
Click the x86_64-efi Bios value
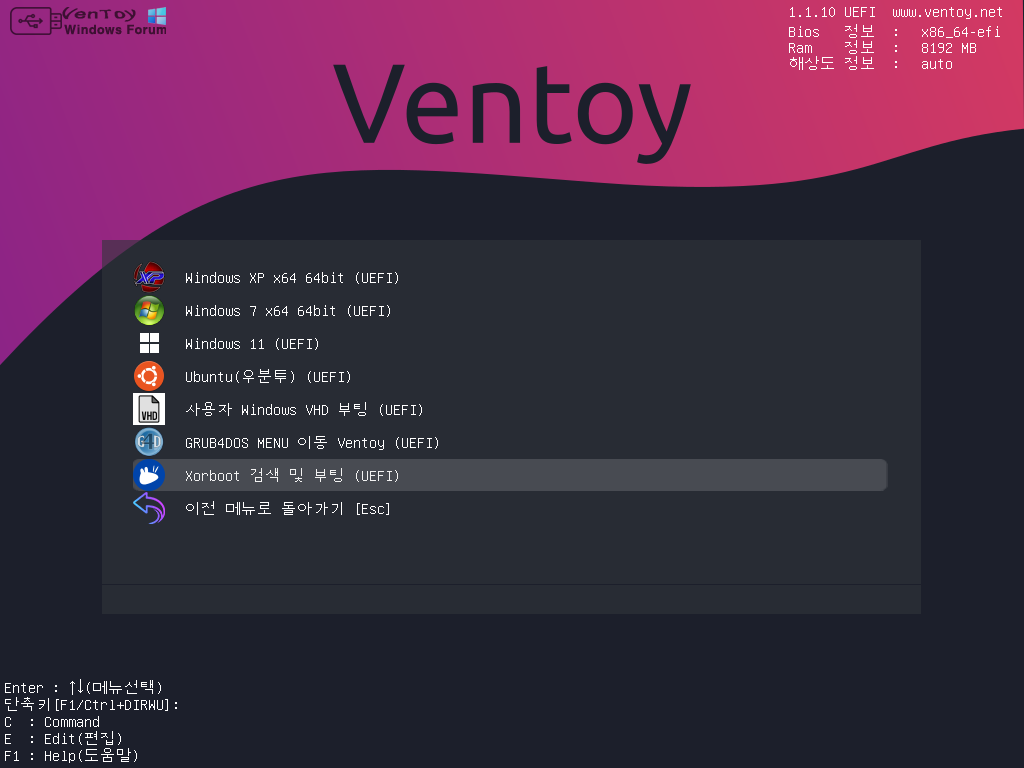(x=960, y=32)
